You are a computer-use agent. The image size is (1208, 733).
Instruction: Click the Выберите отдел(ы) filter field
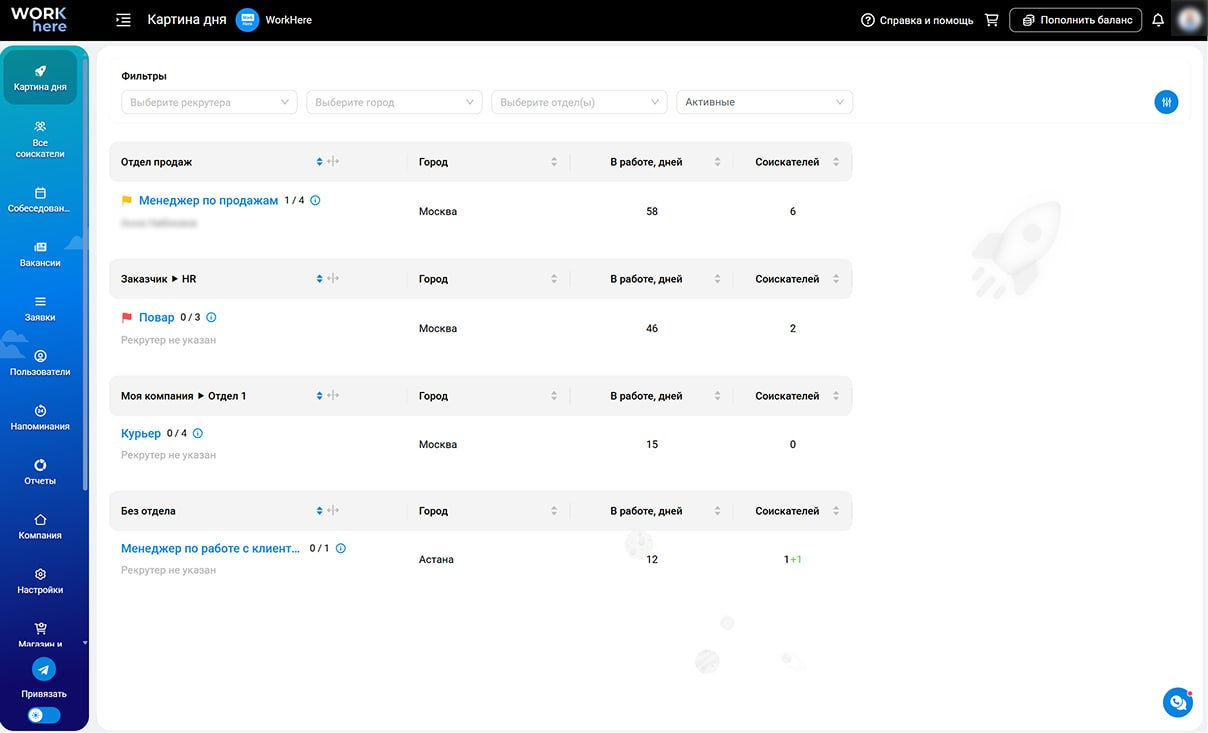click(x=579, y=102)
